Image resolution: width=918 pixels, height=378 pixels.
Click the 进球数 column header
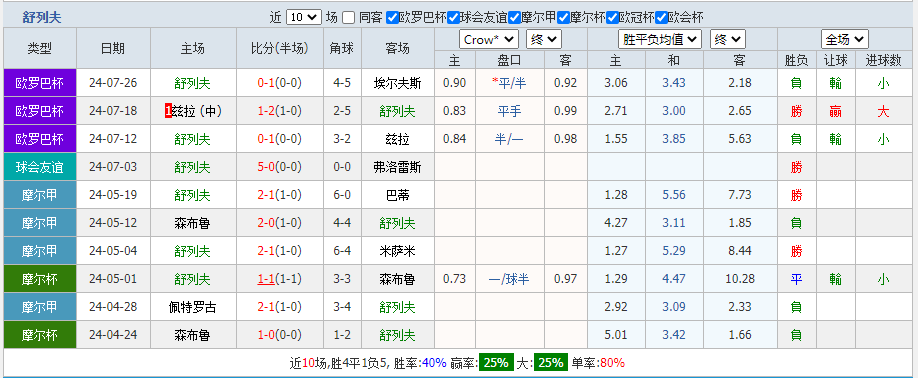point(883,60)
